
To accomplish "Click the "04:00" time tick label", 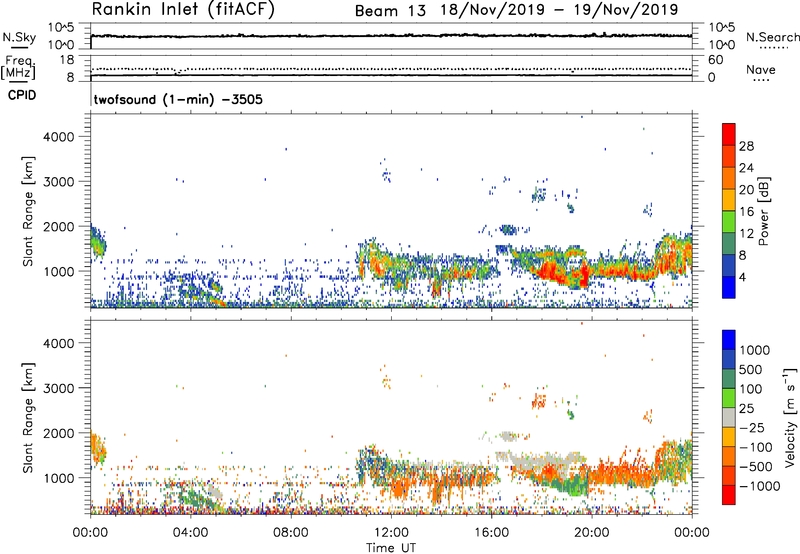I will coord(190,533).
